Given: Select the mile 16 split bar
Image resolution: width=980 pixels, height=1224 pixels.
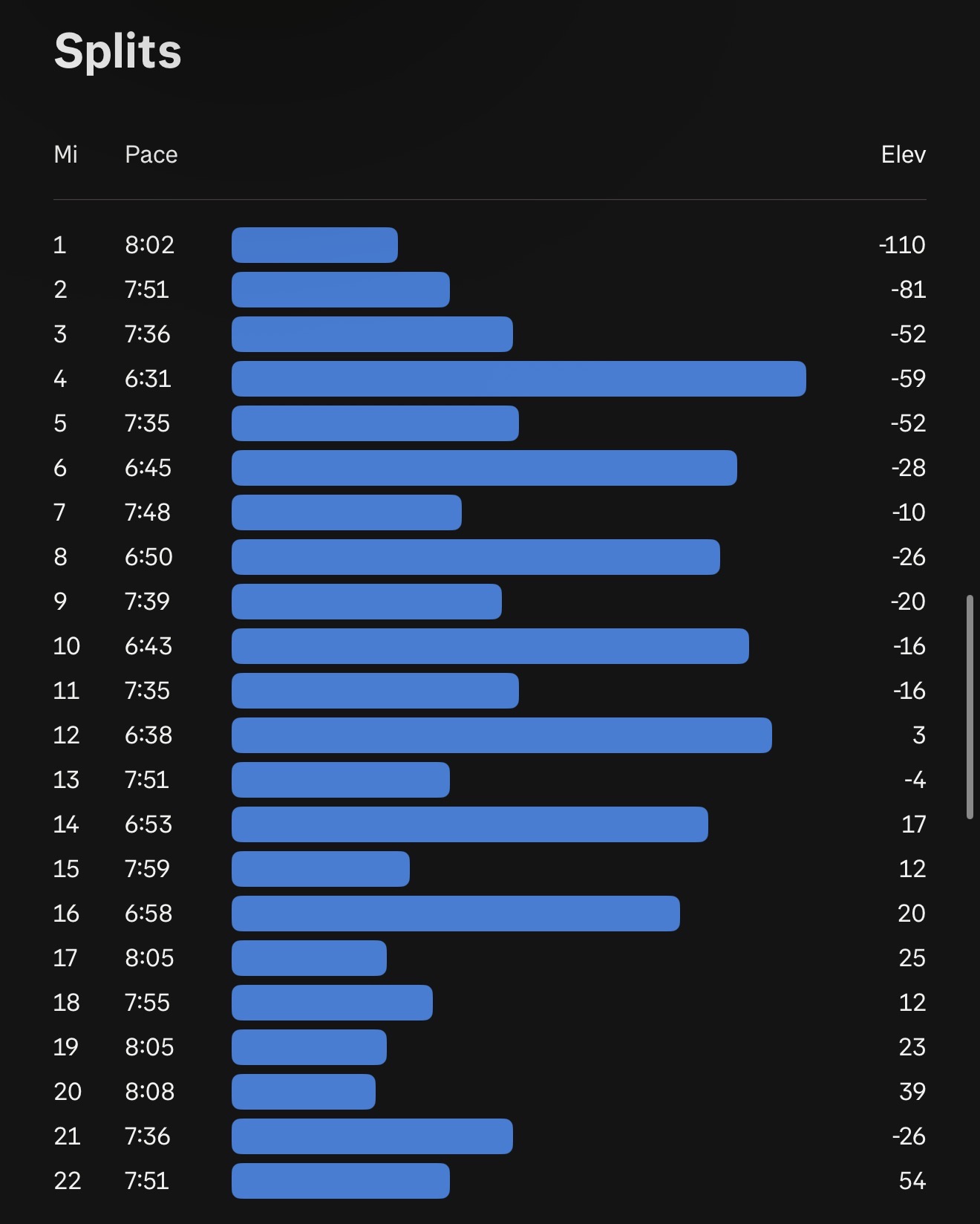Looking at the screenshot, I should point(455,914).
